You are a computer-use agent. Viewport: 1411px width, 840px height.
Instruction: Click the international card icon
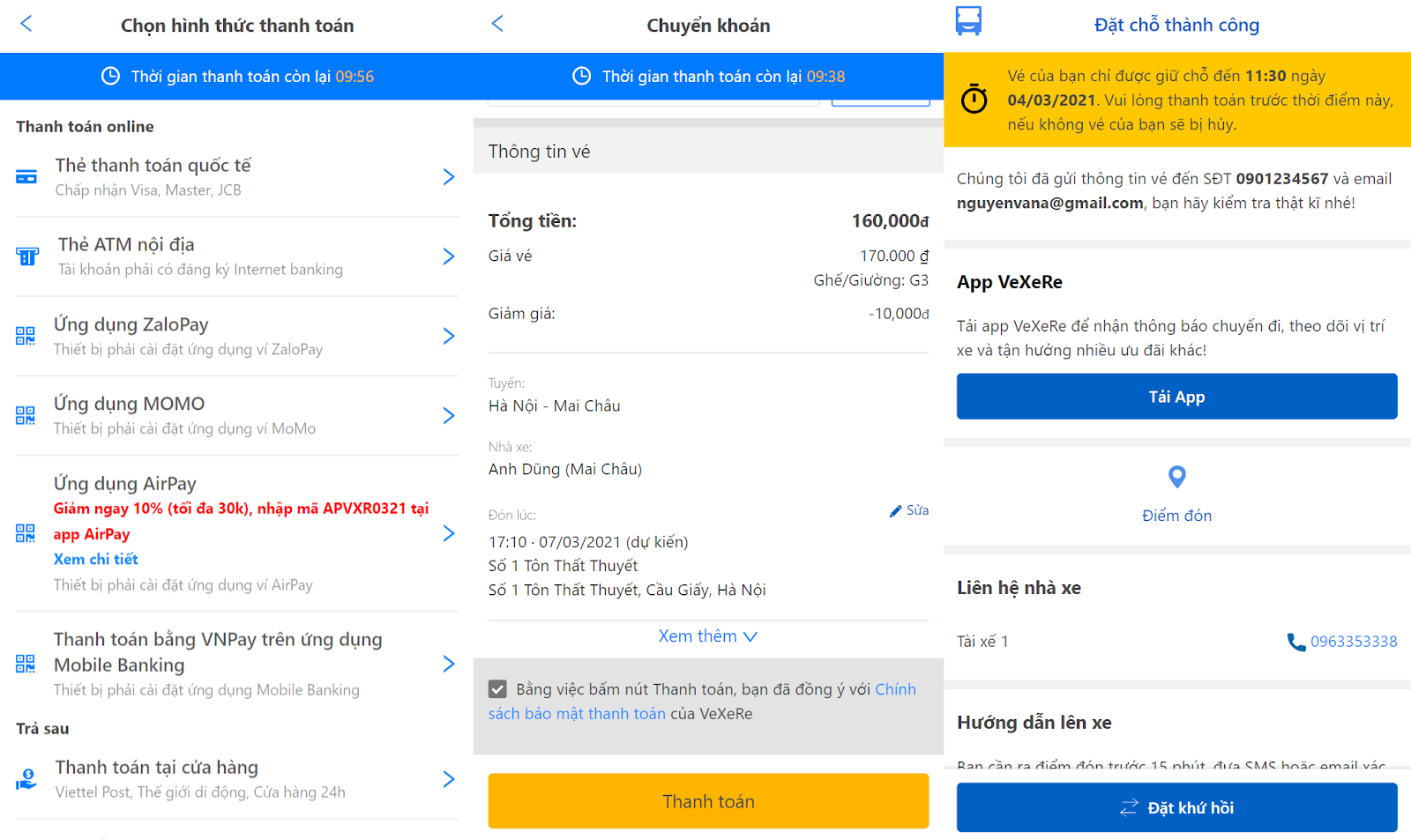click(26, 177)
